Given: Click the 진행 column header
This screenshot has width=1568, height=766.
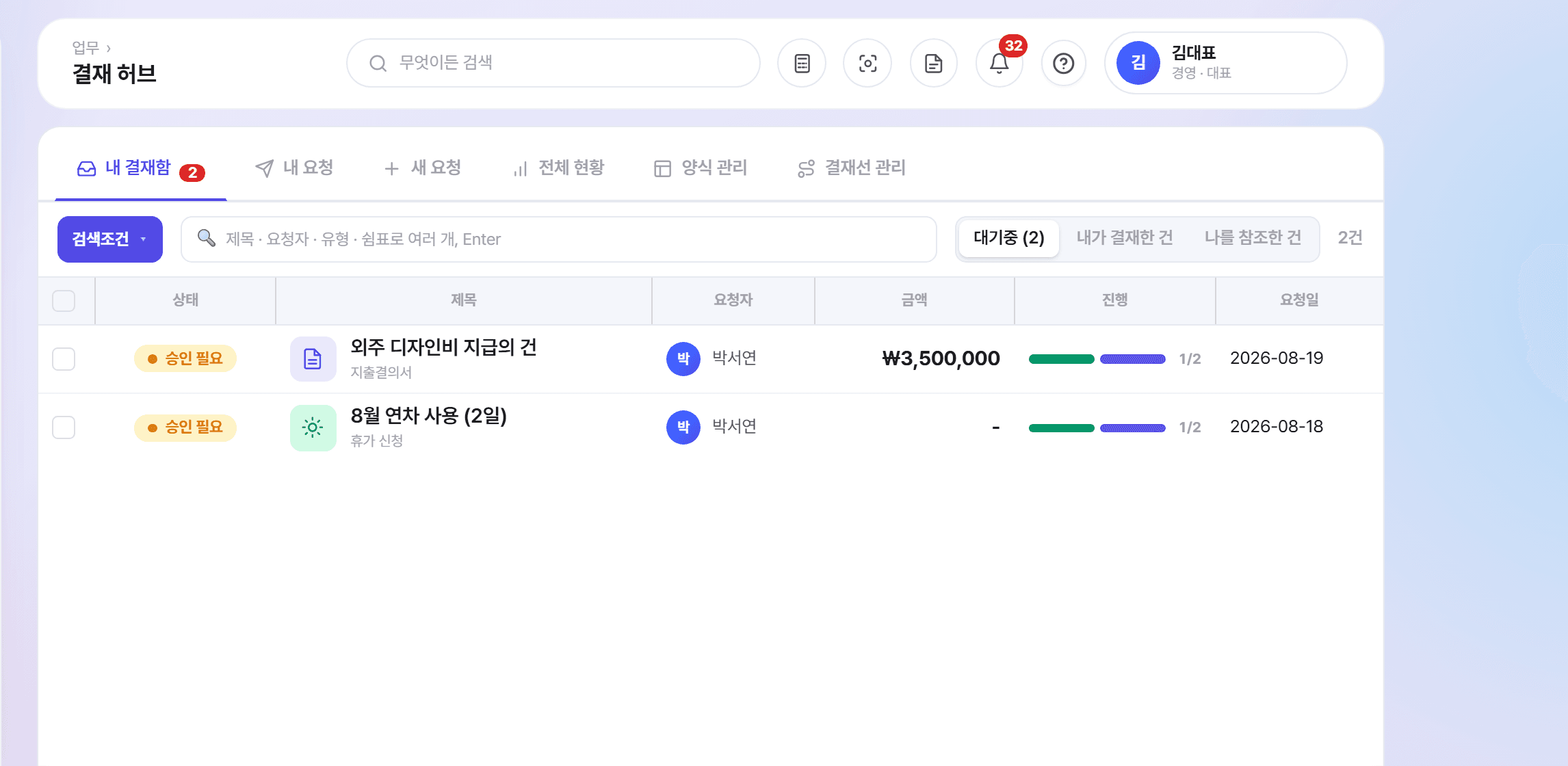Looking at the screenshot, I should point(1114,300).
